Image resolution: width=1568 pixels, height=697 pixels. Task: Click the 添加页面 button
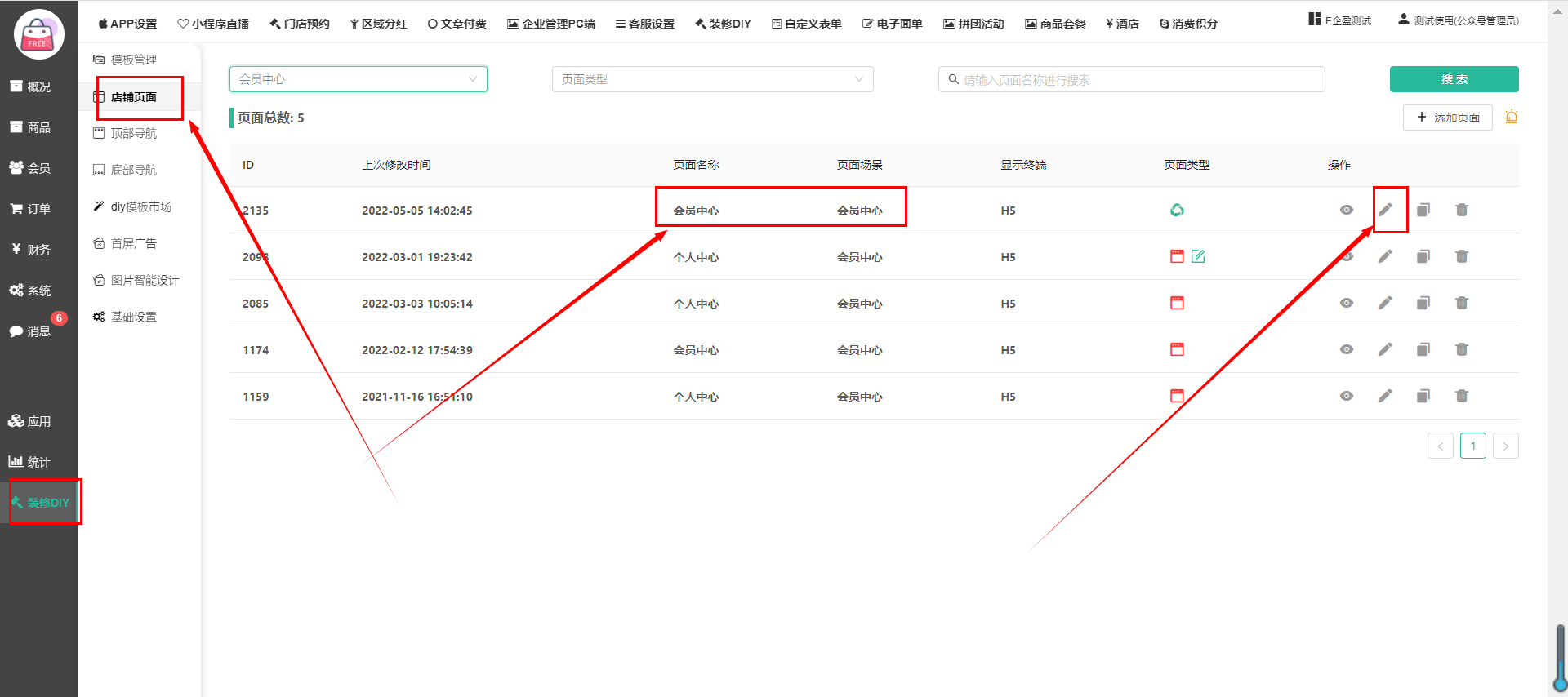pyautogui.click(x=1447, y=118)
